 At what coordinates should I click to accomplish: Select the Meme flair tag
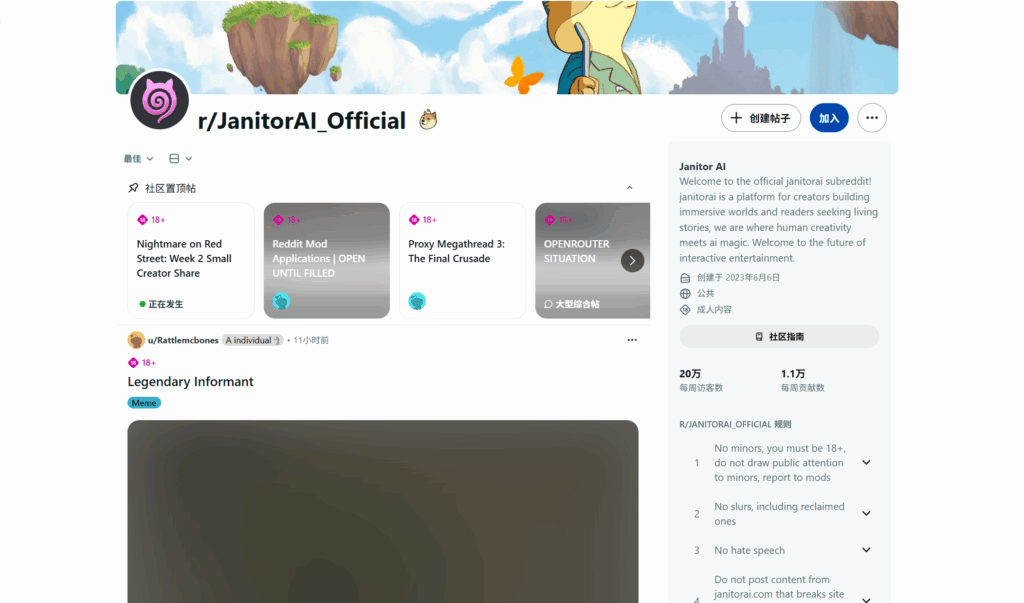tap(144, 403)
